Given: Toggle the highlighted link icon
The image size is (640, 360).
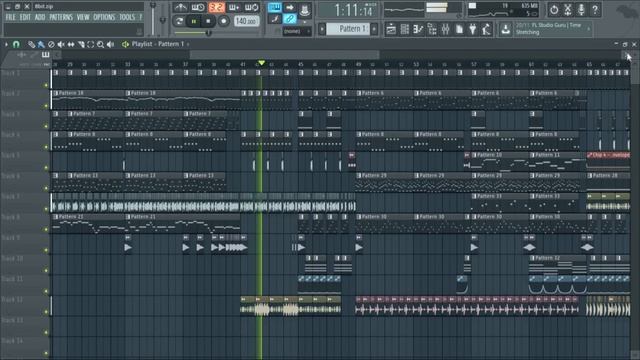Looking at the screenshot, I should (x=290, y=19).
